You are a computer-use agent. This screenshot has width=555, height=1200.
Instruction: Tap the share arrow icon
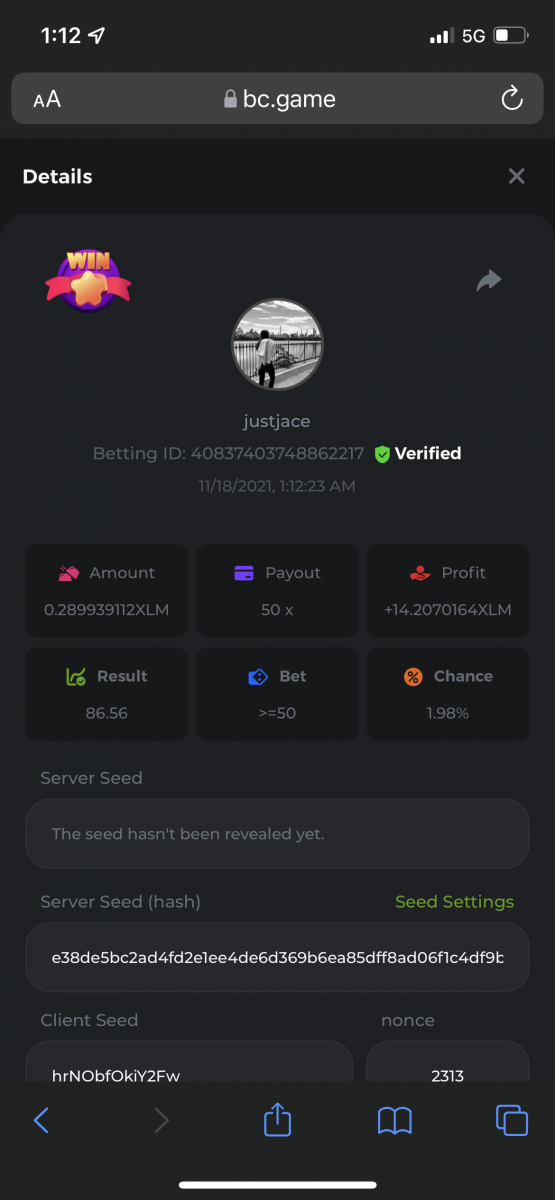tap(488, 281)
